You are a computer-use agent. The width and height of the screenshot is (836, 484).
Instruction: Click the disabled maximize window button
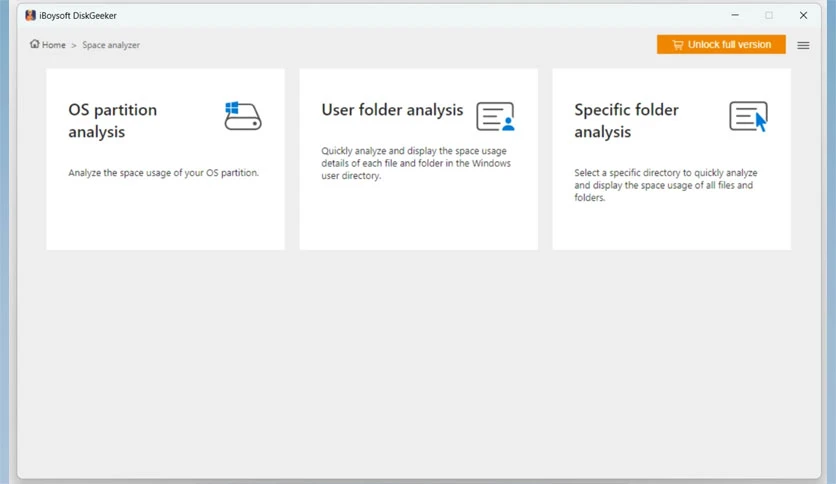(x=769, y=15)
